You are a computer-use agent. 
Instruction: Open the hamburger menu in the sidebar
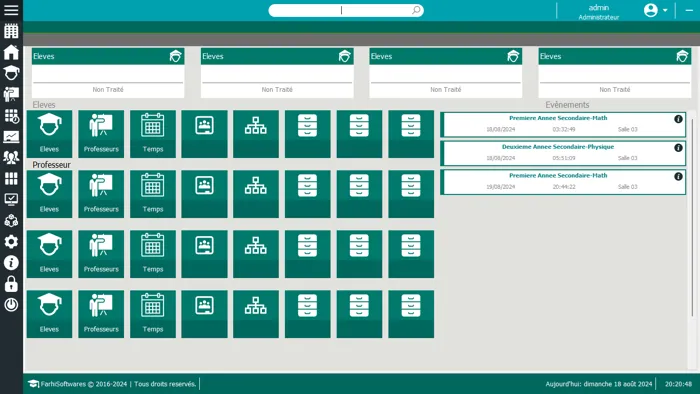pos(11,10)
